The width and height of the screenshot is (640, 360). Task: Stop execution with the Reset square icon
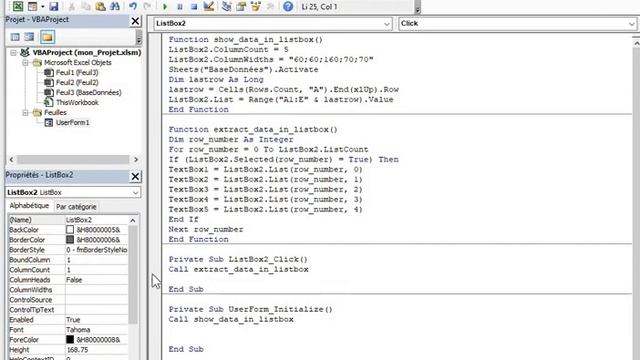(x=194, y=7)
